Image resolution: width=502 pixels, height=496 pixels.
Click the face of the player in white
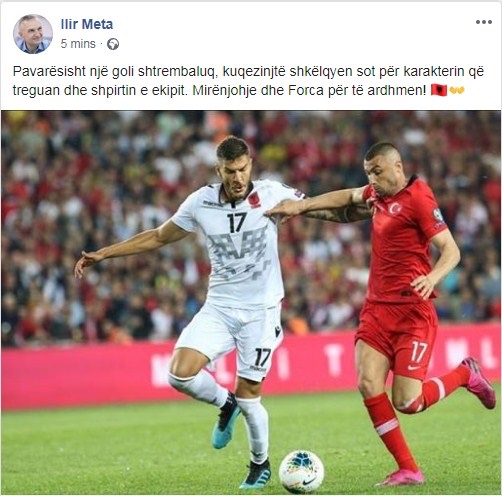234,175
